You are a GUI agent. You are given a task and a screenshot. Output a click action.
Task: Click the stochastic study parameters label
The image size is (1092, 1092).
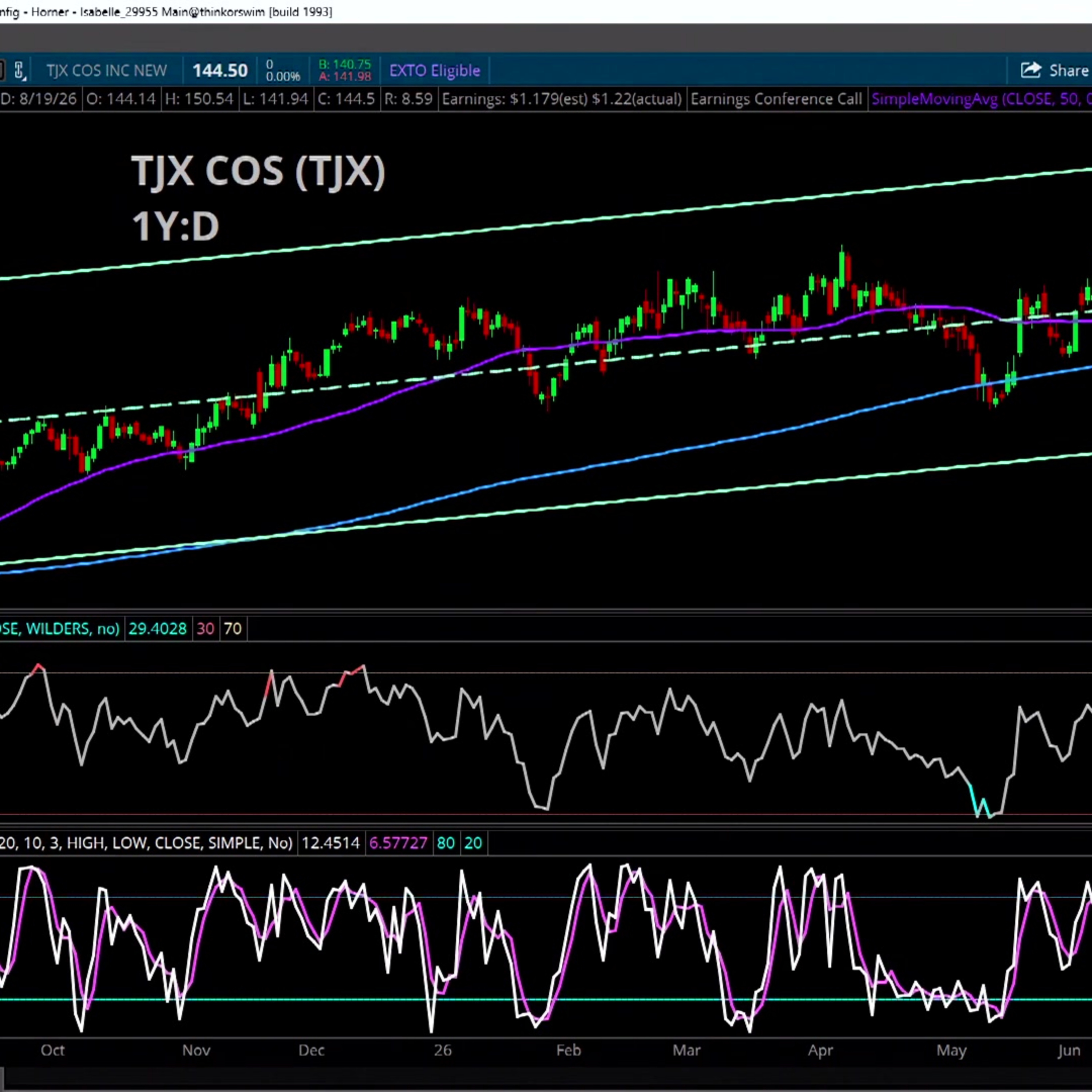(146, 843)
